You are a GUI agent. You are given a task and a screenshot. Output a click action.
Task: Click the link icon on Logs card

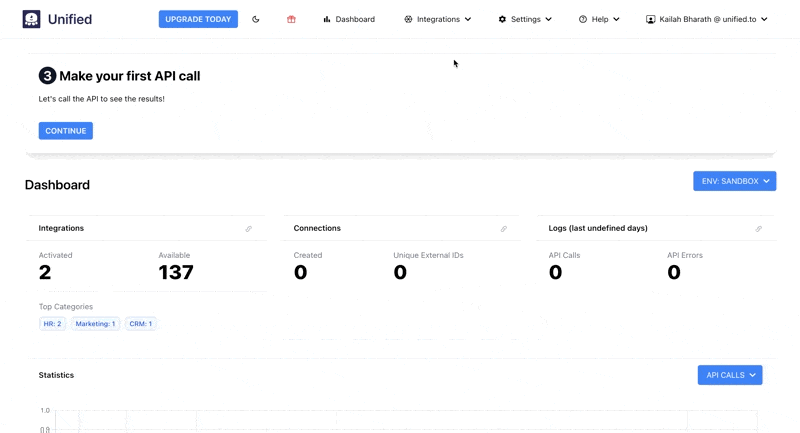(759, 229)
